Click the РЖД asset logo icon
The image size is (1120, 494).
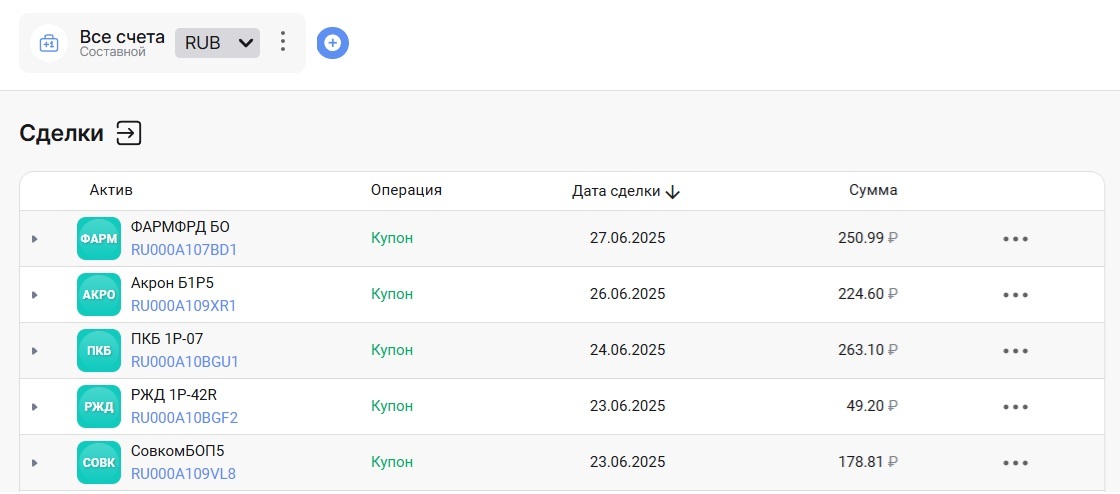coord(99,406)
